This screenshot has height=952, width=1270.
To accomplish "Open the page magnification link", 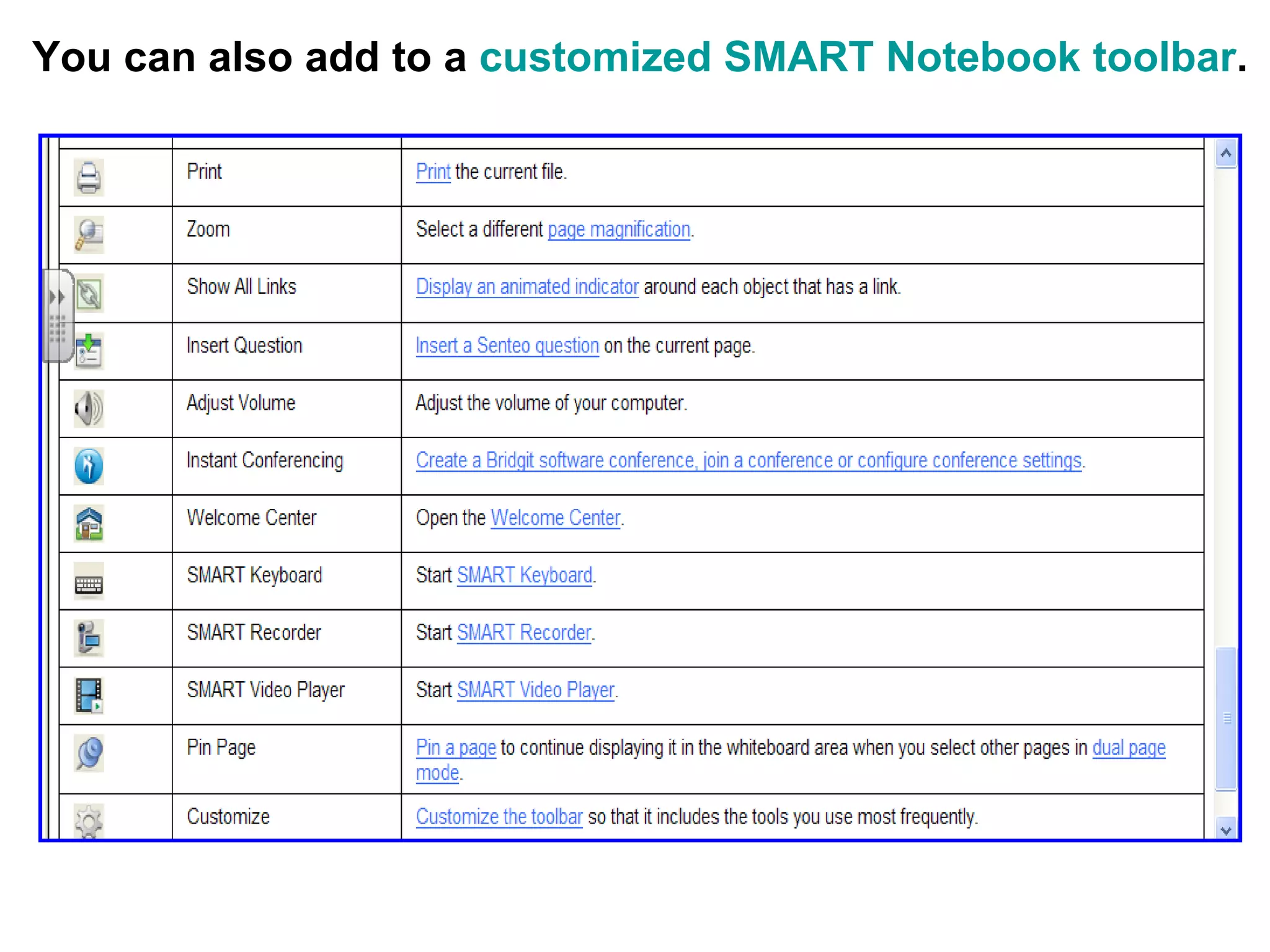I will (619, 229).
